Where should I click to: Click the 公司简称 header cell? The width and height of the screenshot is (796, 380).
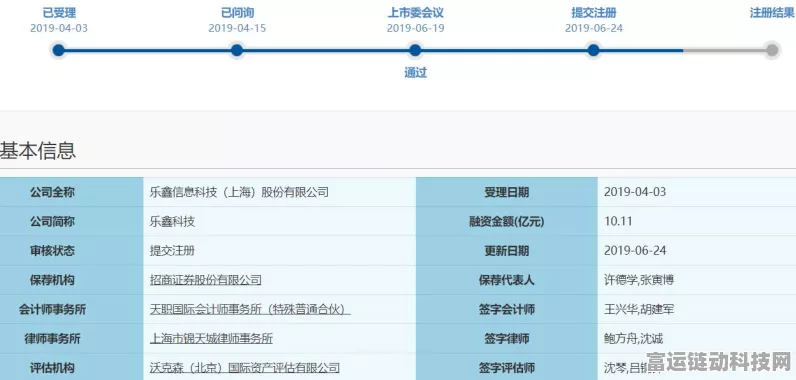click(x=72, y=221)
